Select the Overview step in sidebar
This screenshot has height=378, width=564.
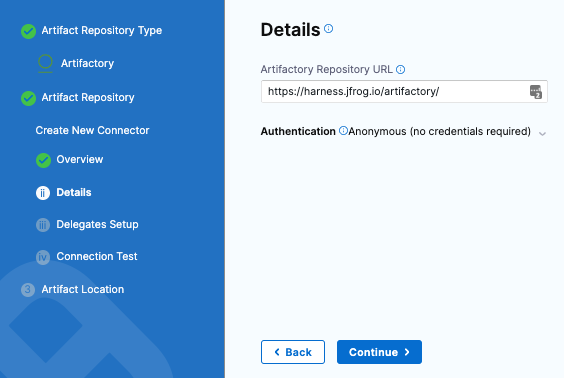pyautogui.click(x=80, y=159)
